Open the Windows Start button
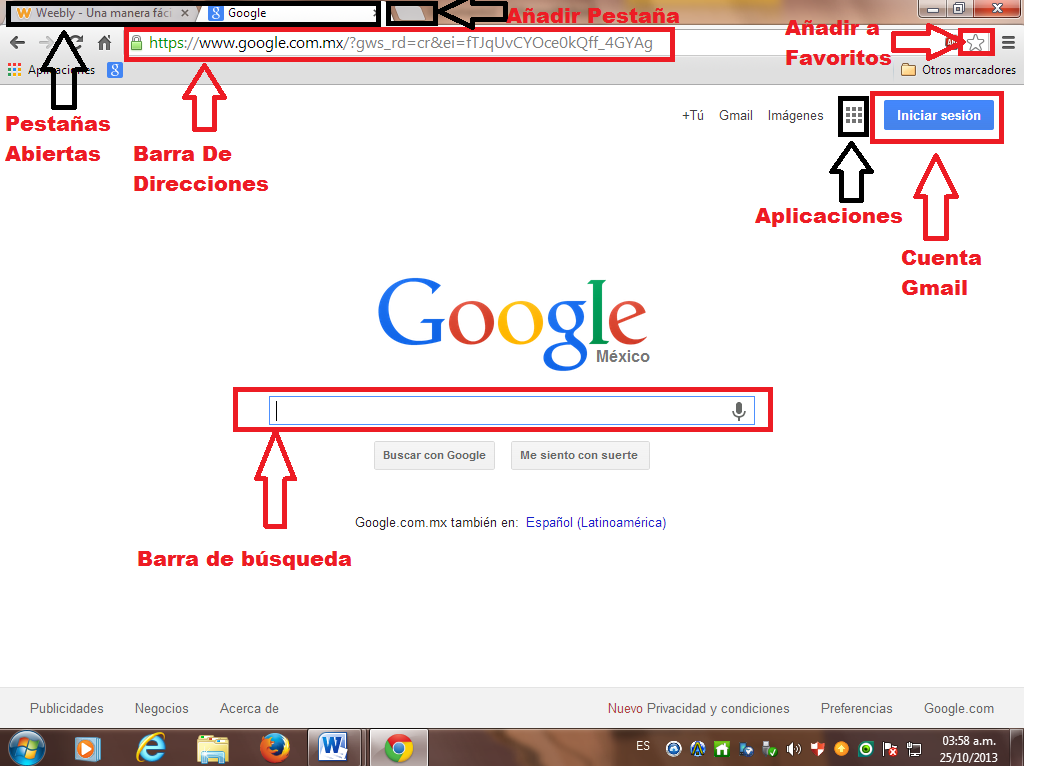Image resolution: width=1044 pixels, height=766 pixels. (x=27, y=748)
